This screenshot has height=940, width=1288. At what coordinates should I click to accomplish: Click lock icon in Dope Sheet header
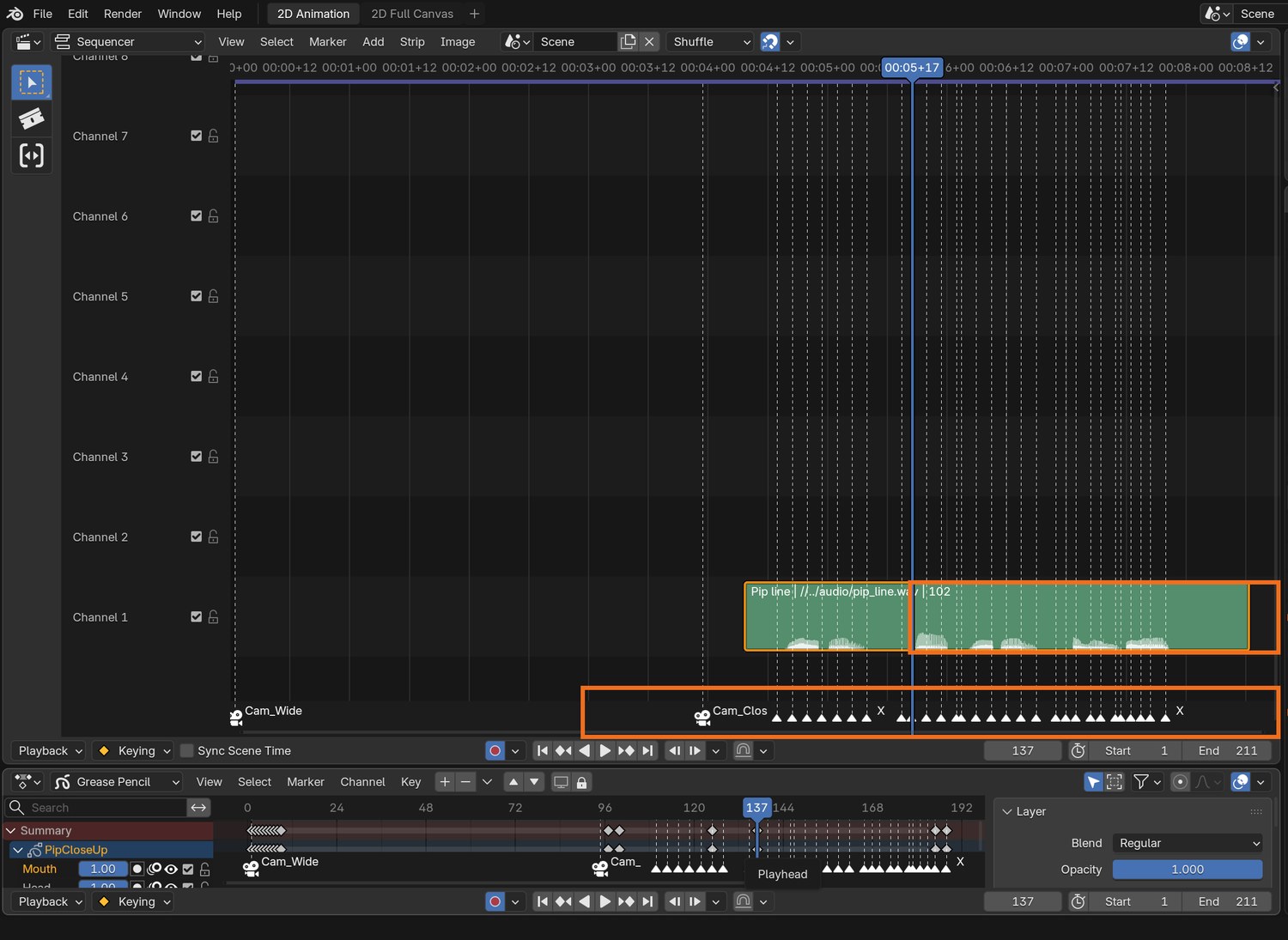[x=582, y=782]
